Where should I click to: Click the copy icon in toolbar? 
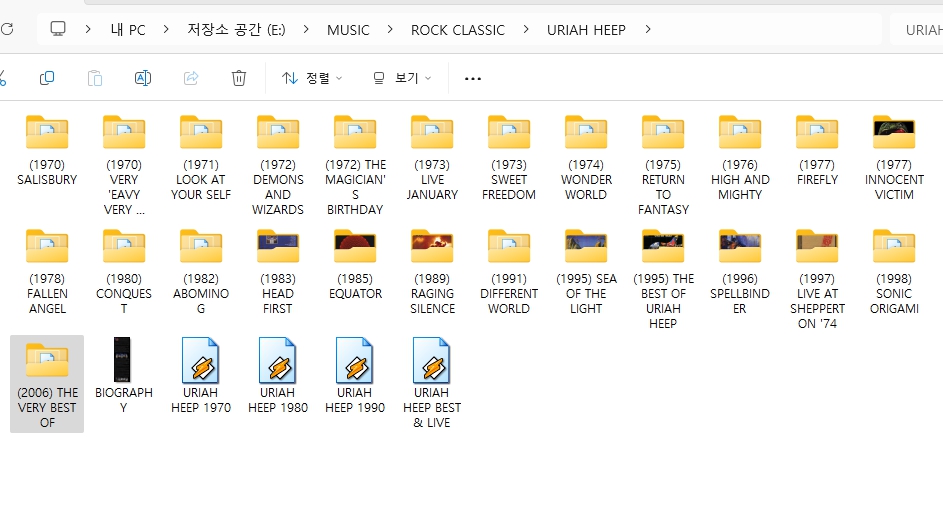[47, 78]
